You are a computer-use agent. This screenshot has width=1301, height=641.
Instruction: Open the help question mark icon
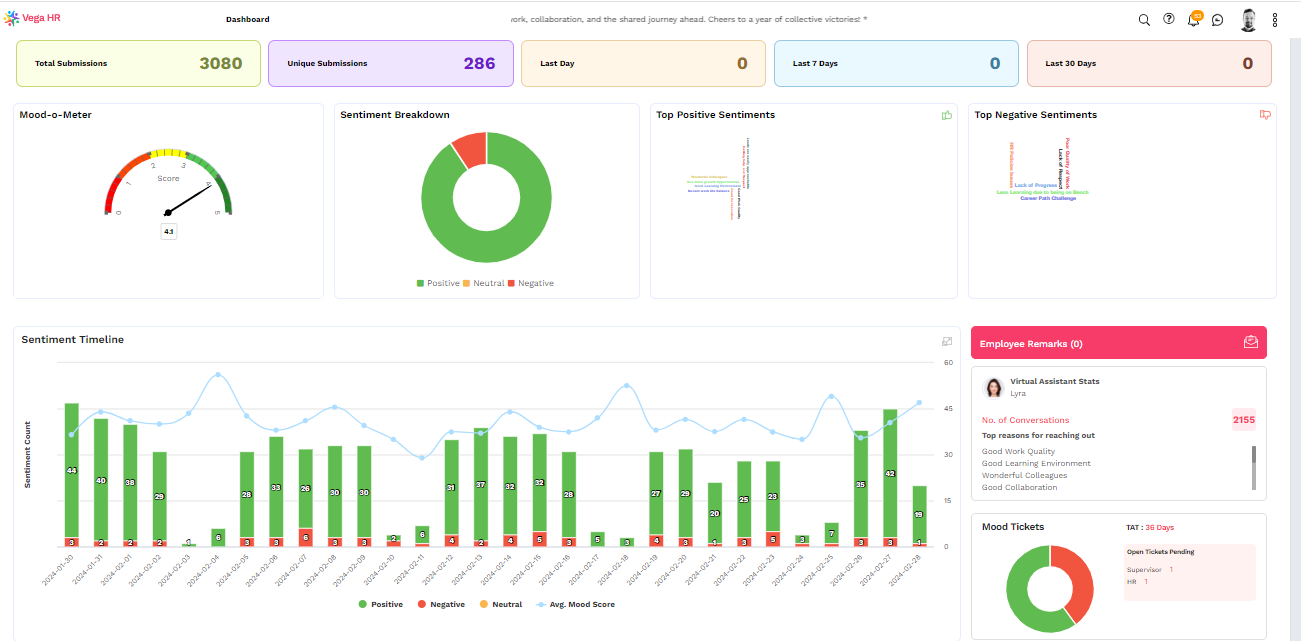pos(1169,19)
